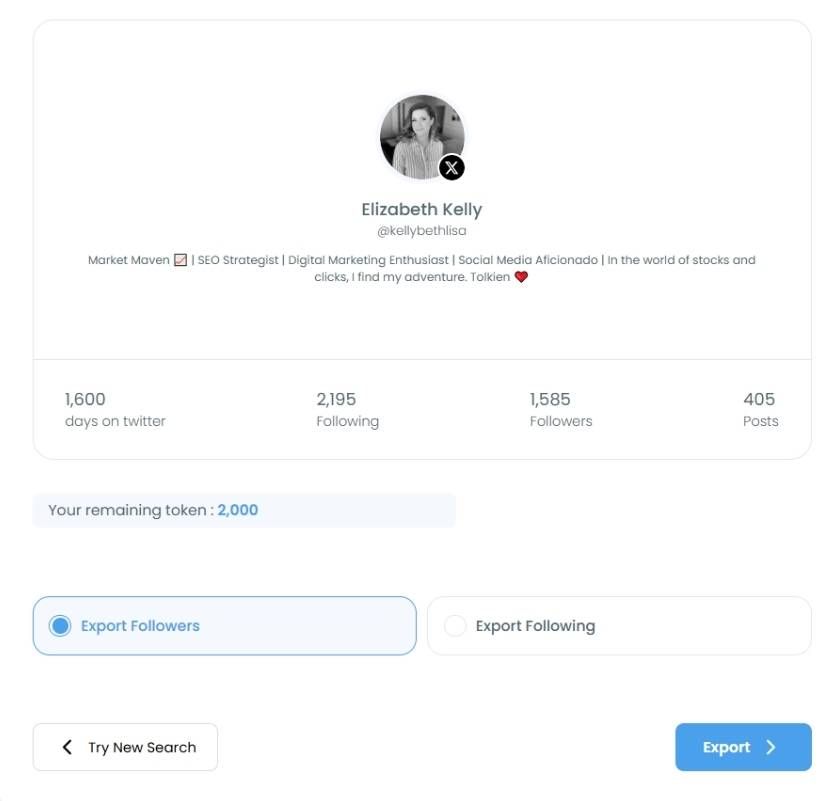
Task: Open the Export Followers panel card
Action: pyautogui.click(x=224, y=625)
